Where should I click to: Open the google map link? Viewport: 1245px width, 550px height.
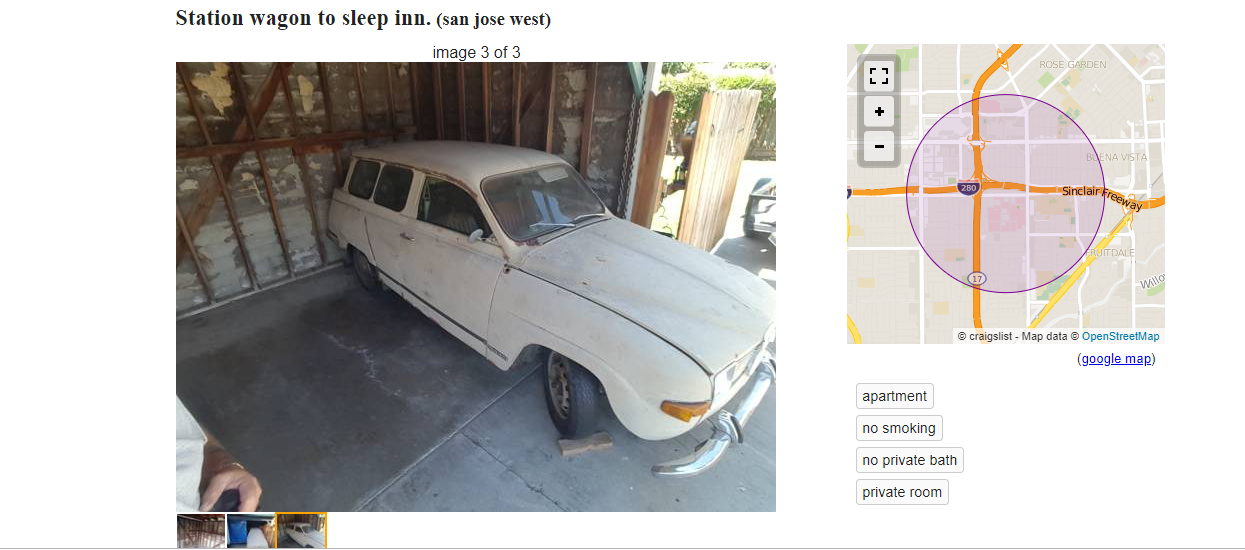pos(1116,359)
